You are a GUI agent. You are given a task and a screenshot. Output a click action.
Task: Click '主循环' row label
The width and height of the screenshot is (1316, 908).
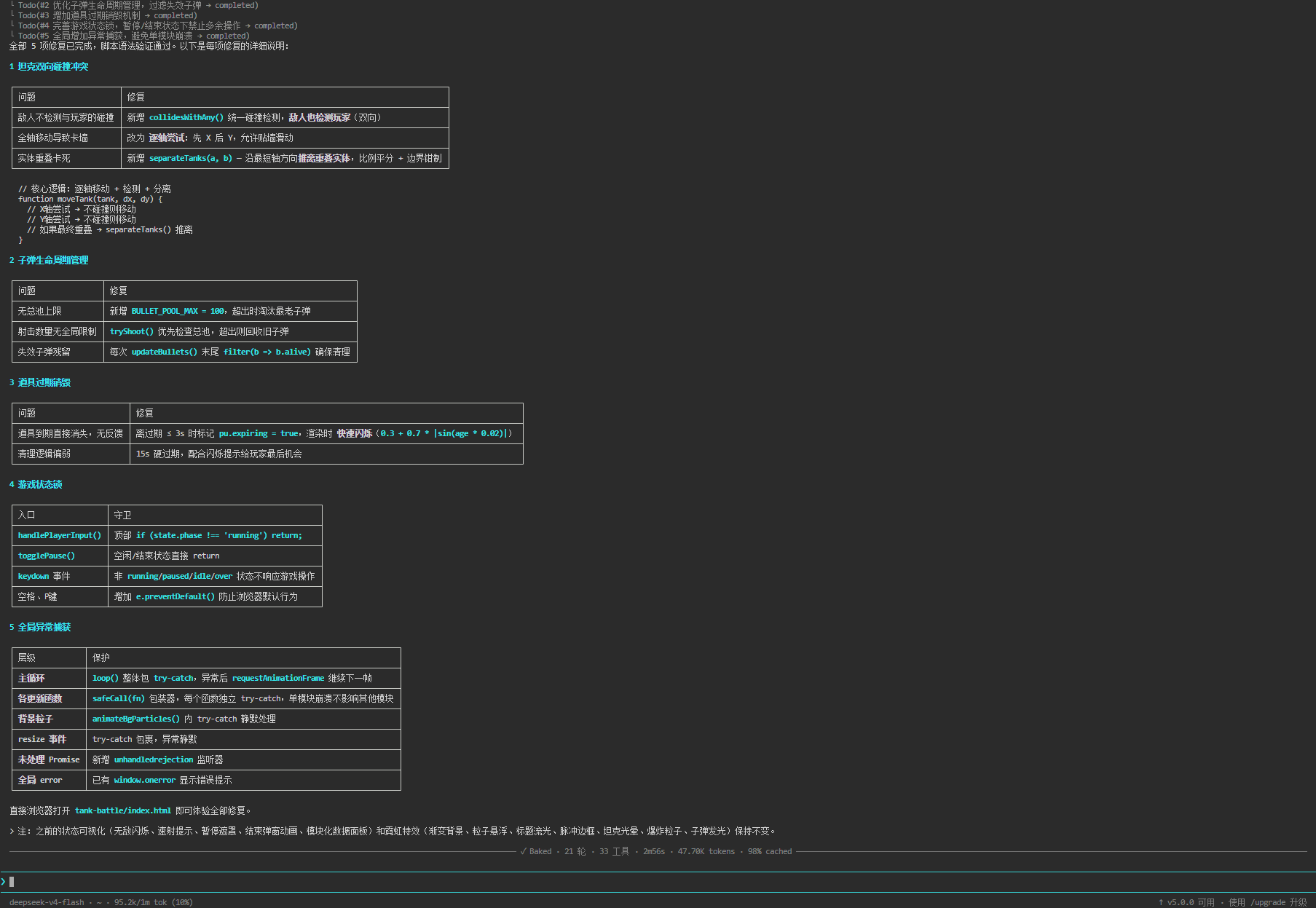31,678
